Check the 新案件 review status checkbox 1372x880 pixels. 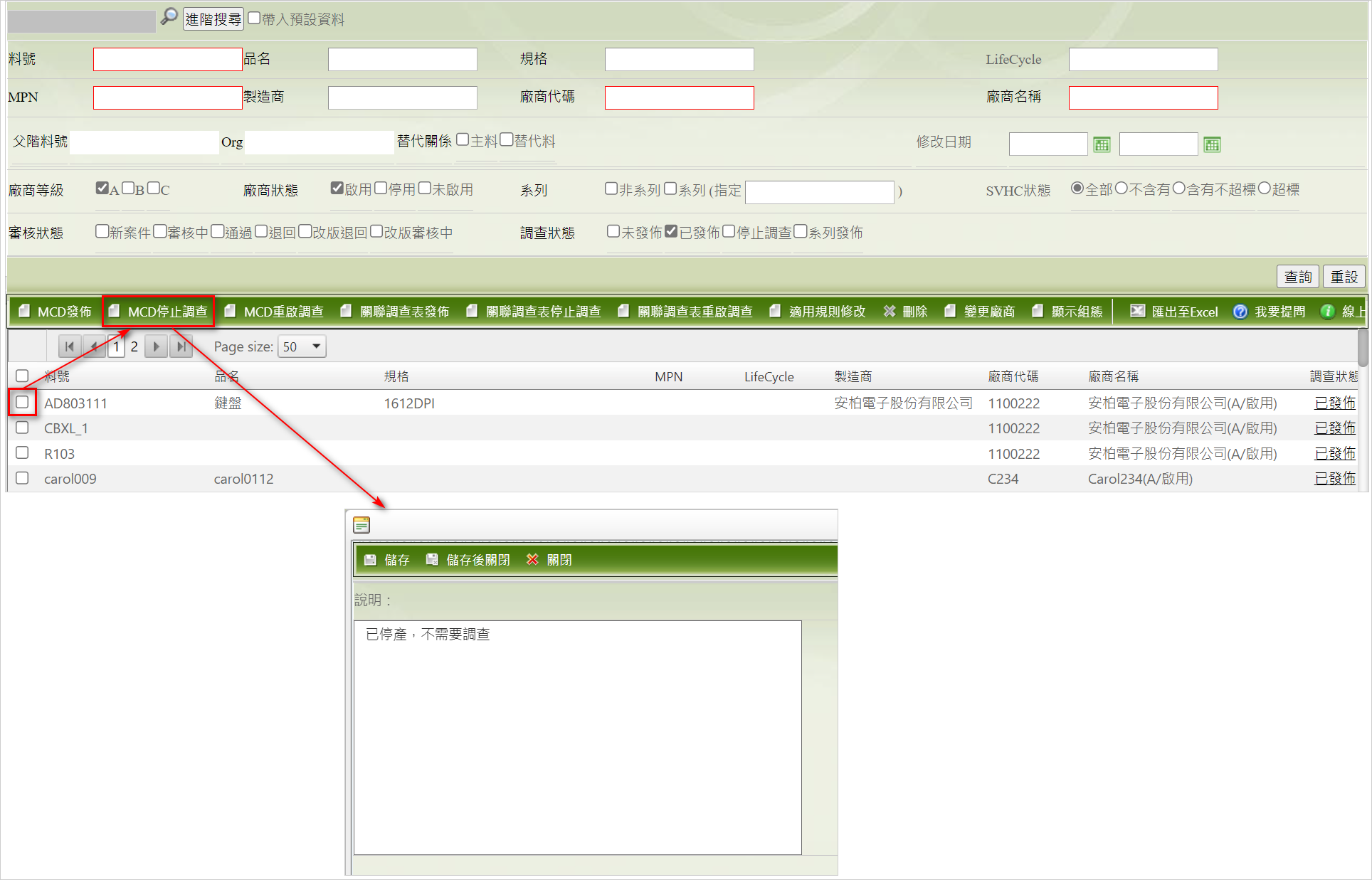pos(102,231)
